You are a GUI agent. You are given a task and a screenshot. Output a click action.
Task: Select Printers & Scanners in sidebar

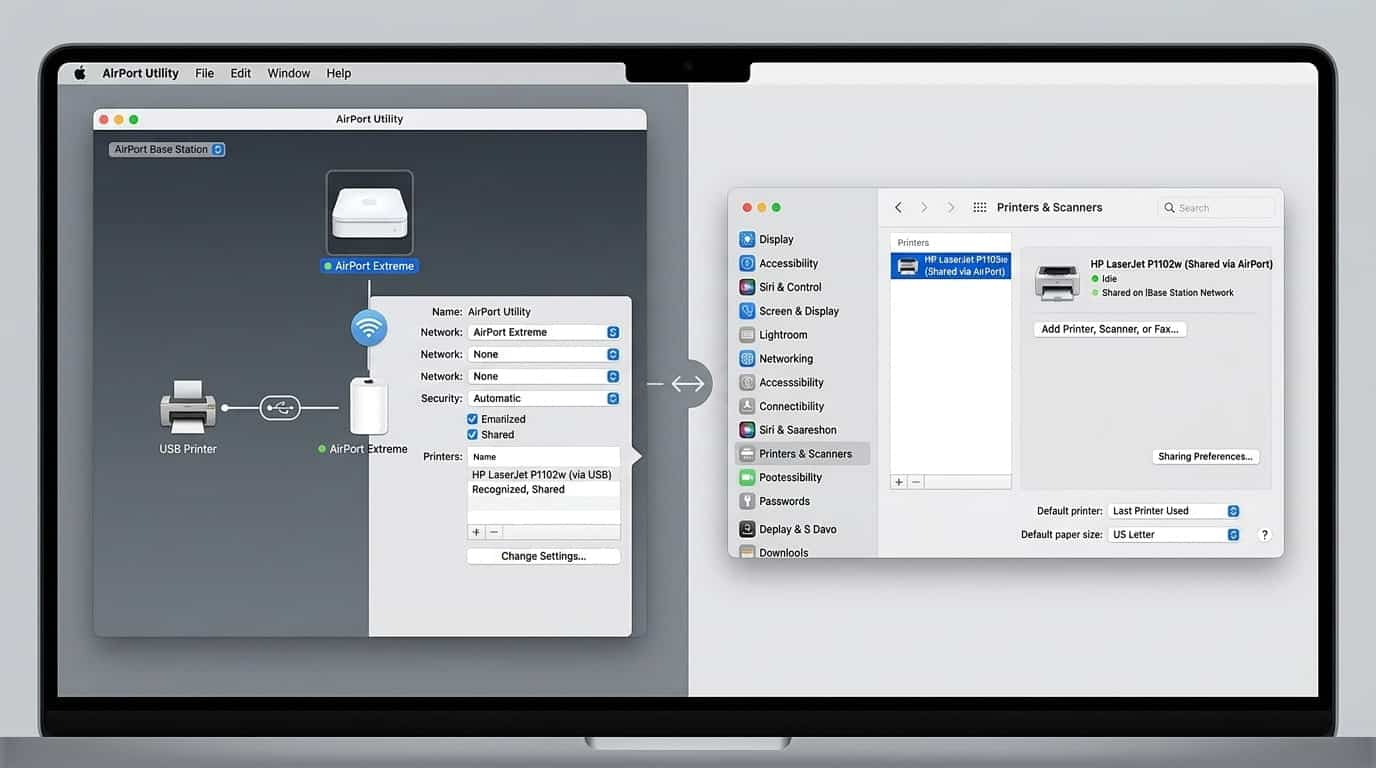coord(803,454)
